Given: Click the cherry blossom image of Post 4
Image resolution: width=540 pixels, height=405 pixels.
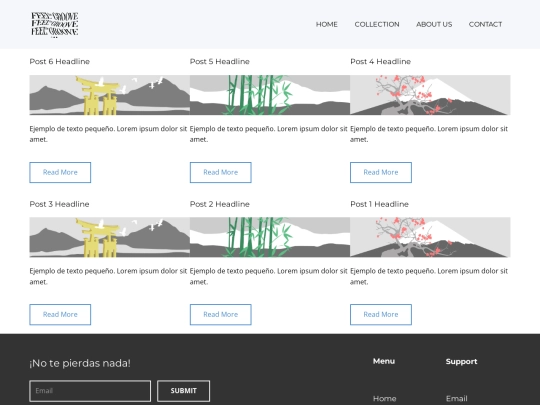Looking at the screenshot, I should point(430,95).
